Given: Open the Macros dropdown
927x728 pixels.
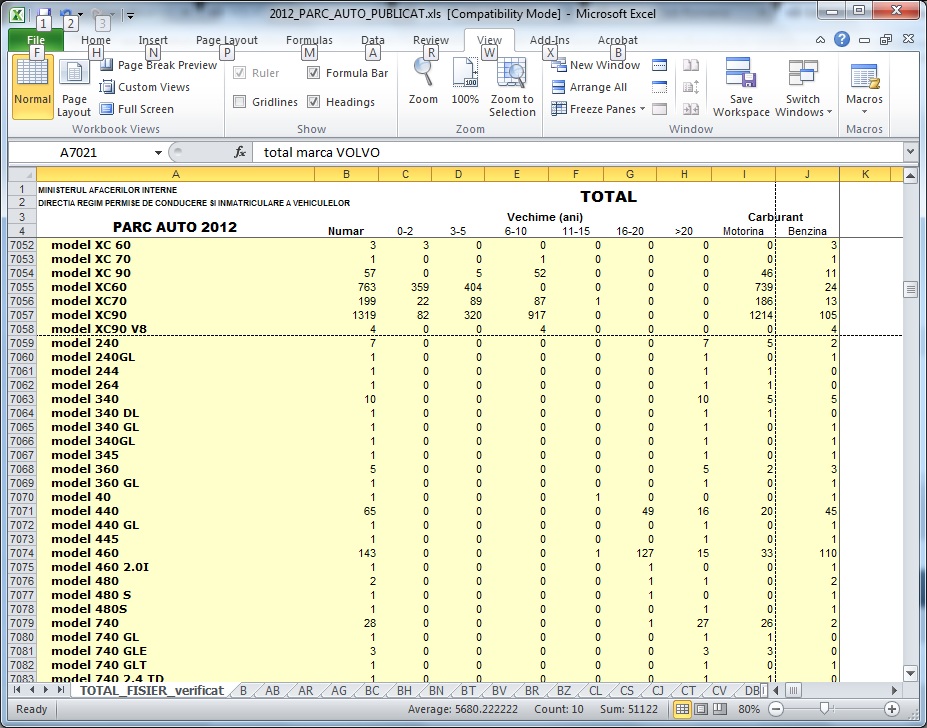Looking at the screenshot, I should point(864,87).
